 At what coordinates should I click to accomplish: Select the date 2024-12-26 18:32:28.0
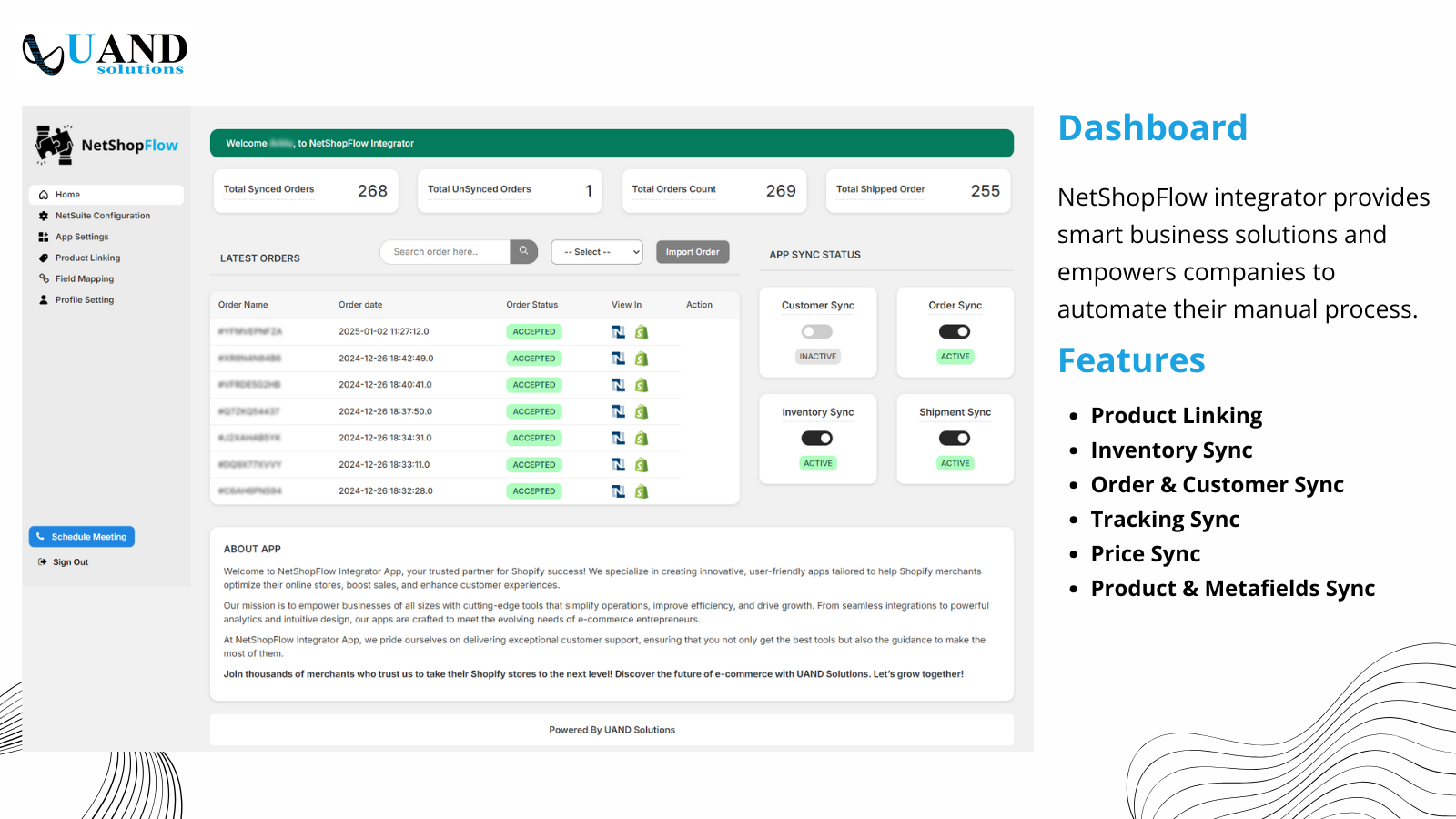(386, 491)
